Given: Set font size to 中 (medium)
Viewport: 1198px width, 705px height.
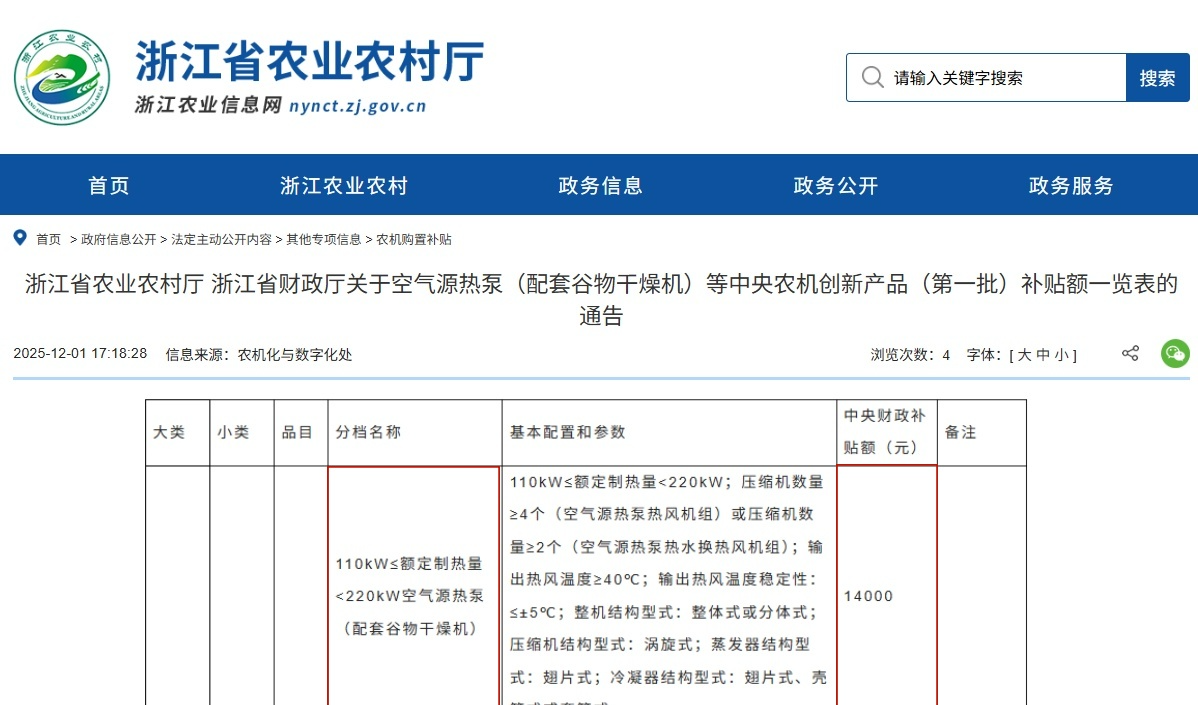Looking at the screenshot, I should coord(1042,355).
